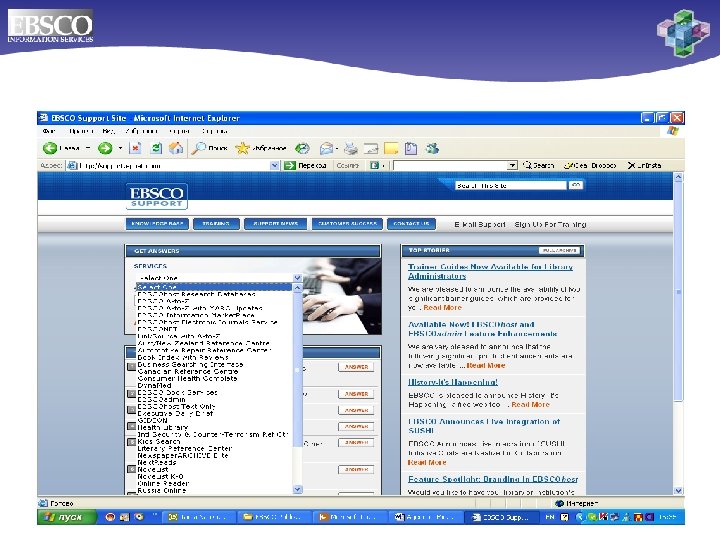
Task: Open the Search (Поиск) magnifier button
Action: 209,148
